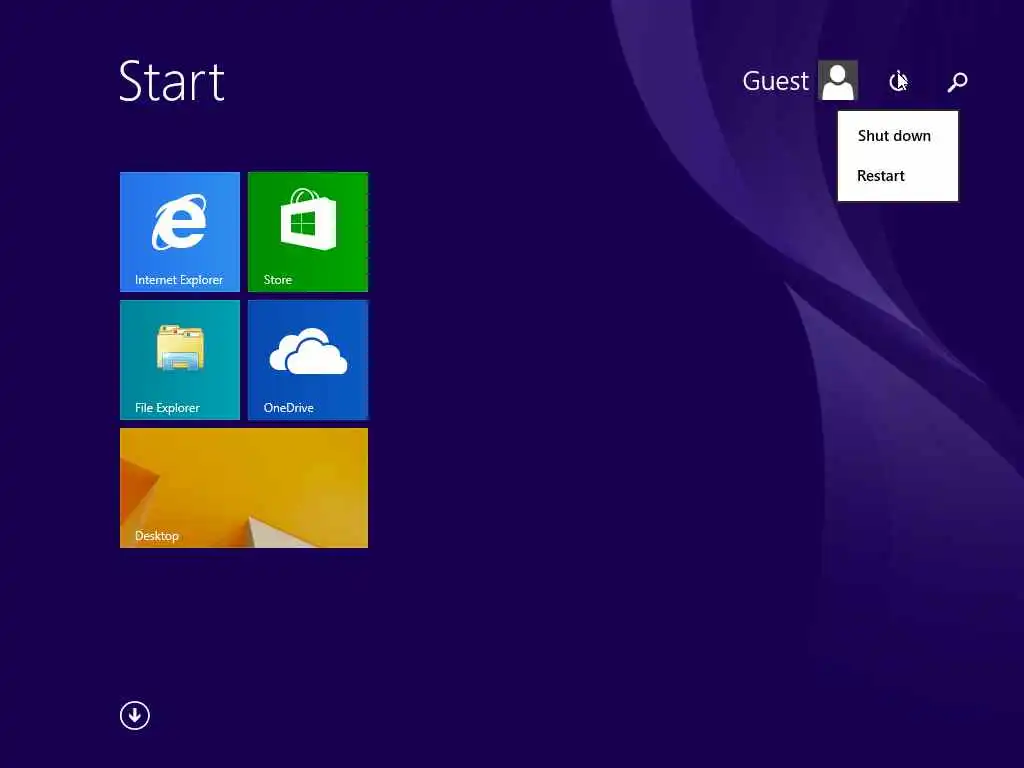Image resolution: width=1024 pixels, height=768 pixels.
Task: Open the search magnifier icon
Action: tap(957, 82)
